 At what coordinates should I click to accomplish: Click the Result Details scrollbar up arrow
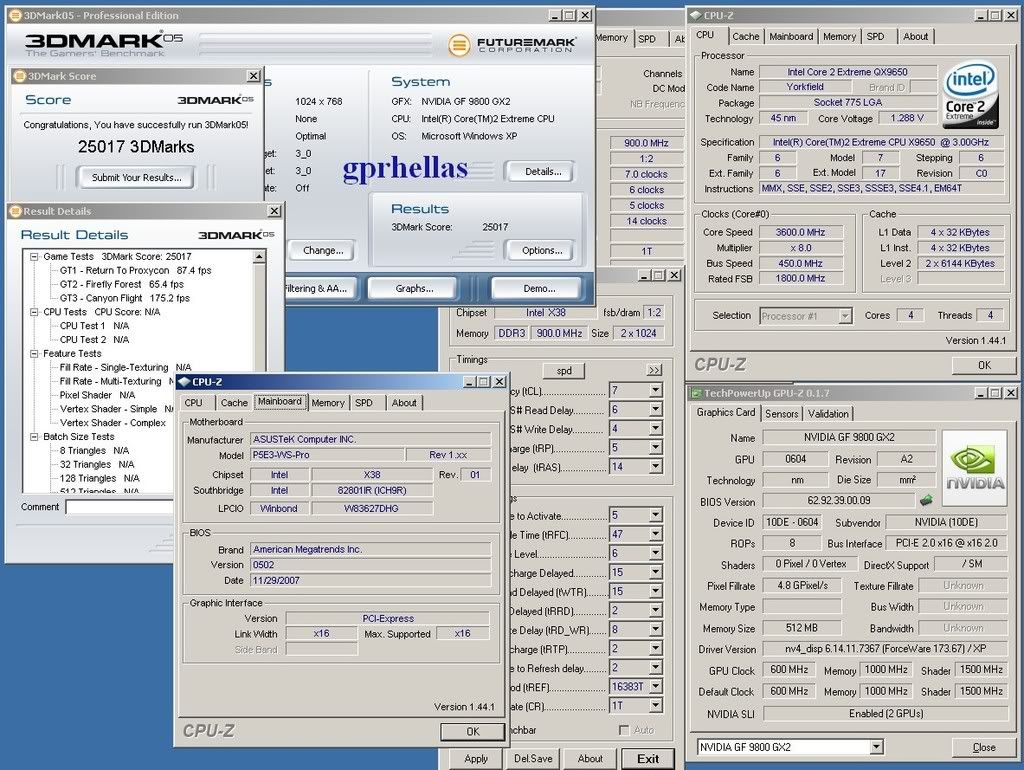point(259,257)
